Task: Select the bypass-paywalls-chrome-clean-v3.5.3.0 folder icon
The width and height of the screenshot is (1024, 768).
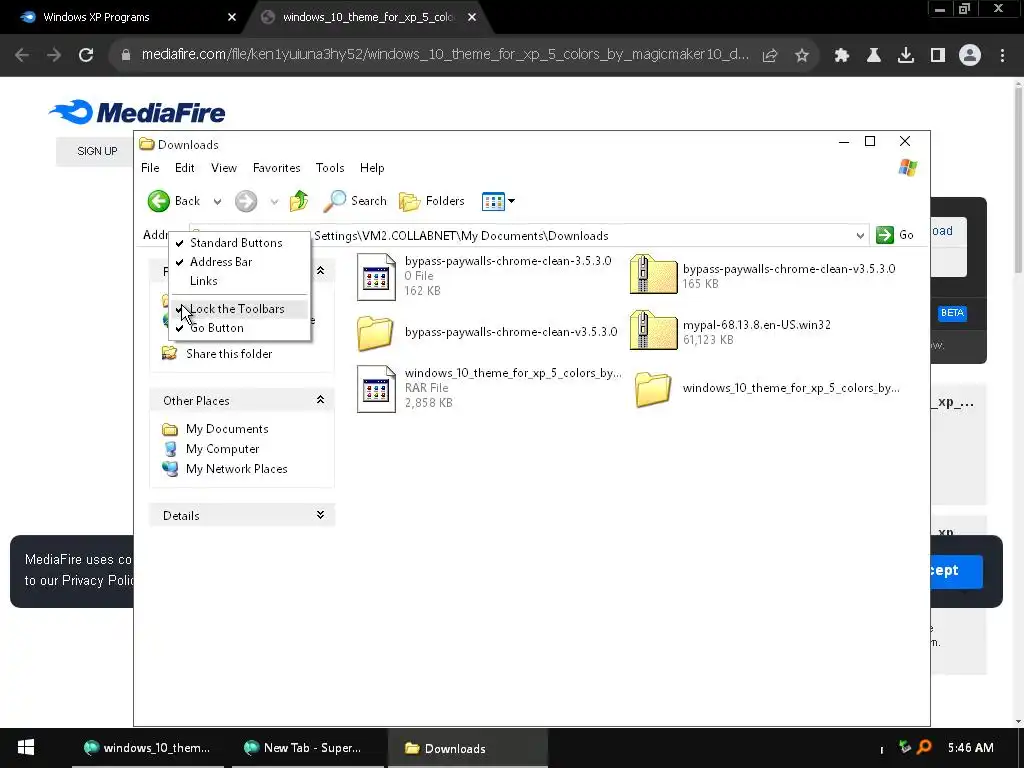Action: click(x=375, y=333)
